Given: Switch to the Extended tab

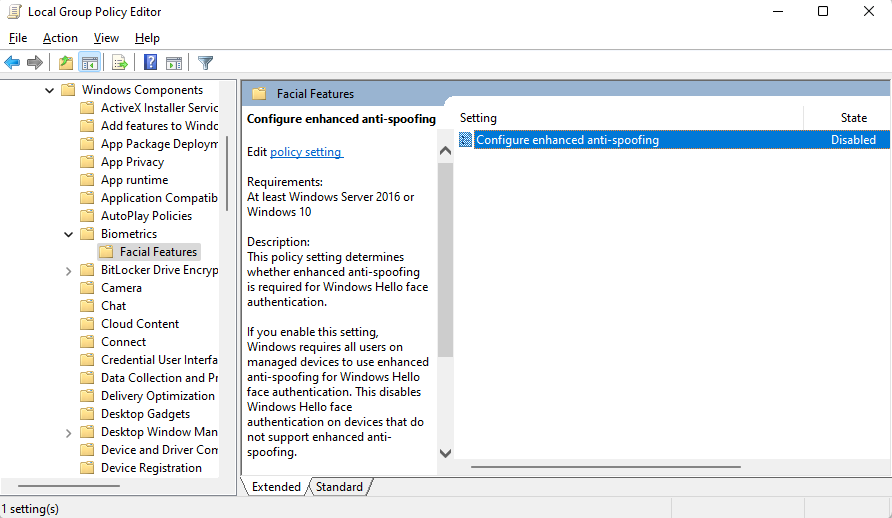Looking at the screenshot, I should [x=276, y=487].
